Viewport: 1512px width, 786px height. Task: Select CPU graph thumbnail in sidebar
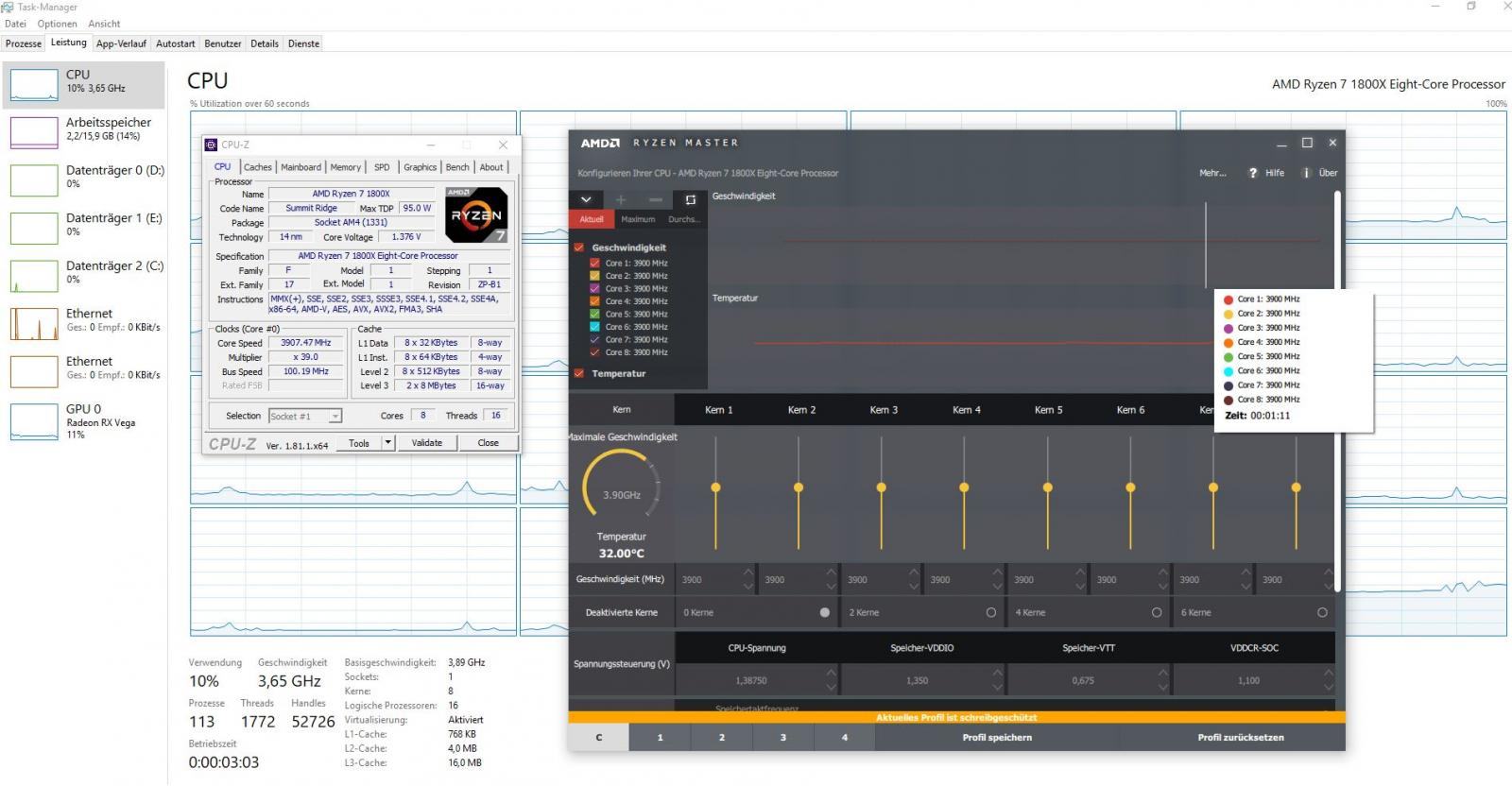pyautogui.click(x=34, y=84)
